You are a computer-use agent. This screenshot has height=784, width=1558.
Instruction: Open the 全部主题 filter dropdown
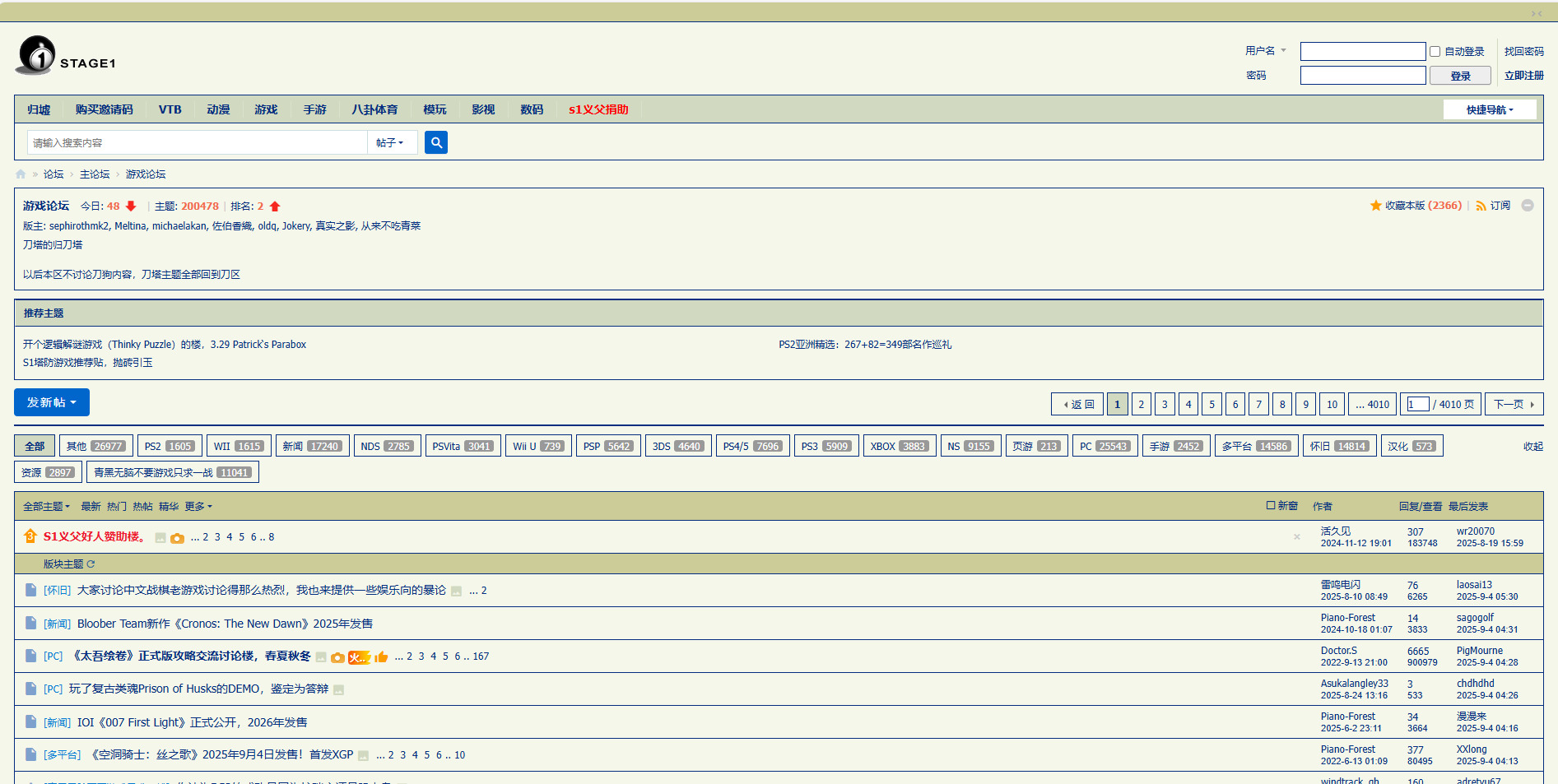[x=47, y=507]
